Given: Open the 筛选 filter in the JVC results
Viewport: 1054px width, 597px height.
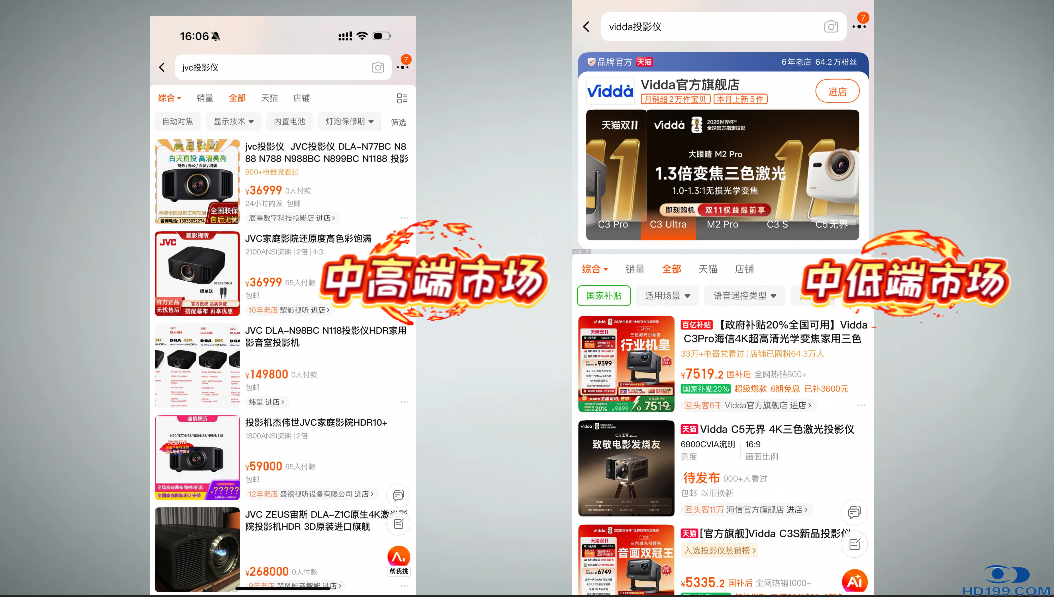Looking at the screenshot, I should 399,122.
